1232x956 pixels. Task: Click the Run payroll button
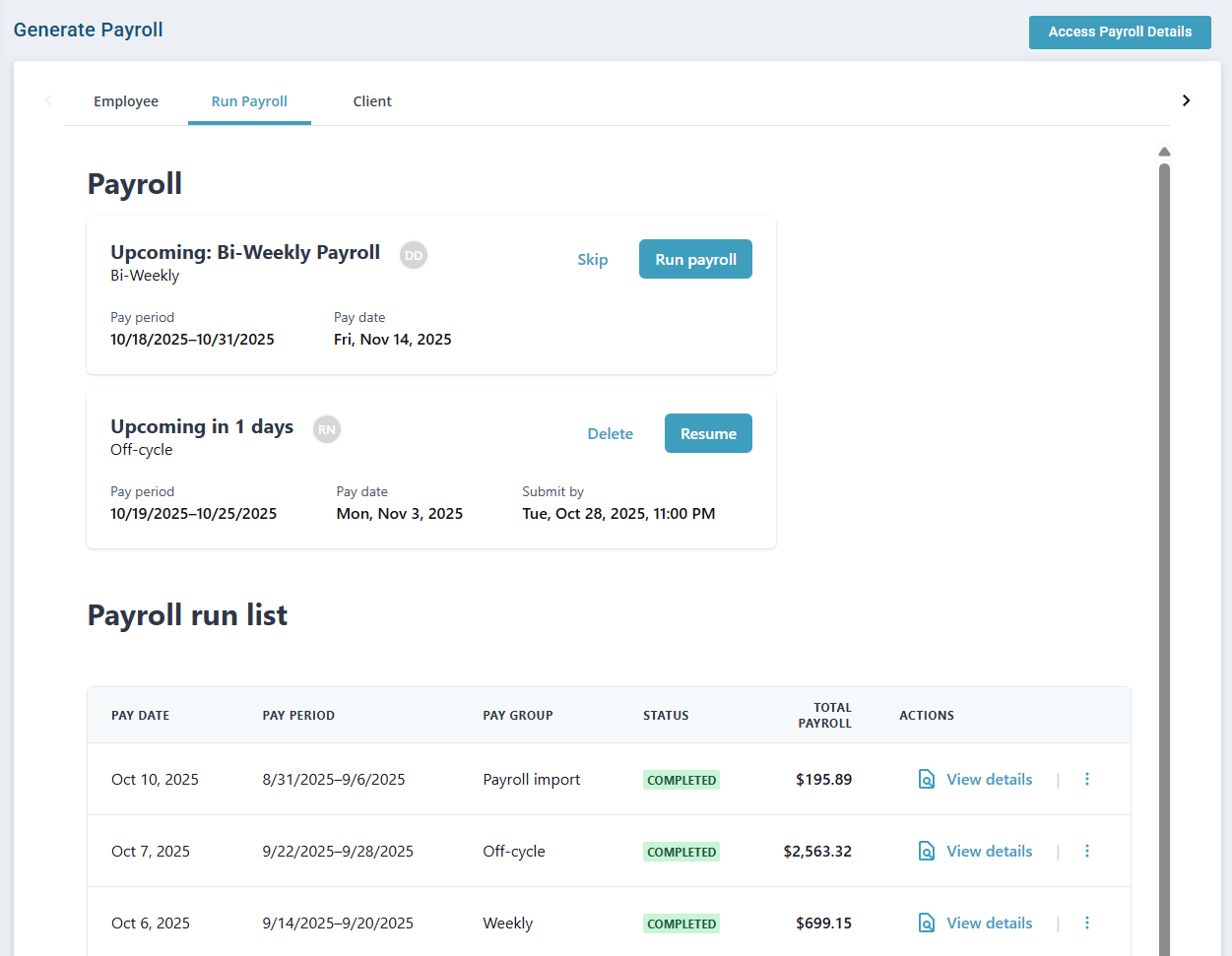(x=695, y=259)
